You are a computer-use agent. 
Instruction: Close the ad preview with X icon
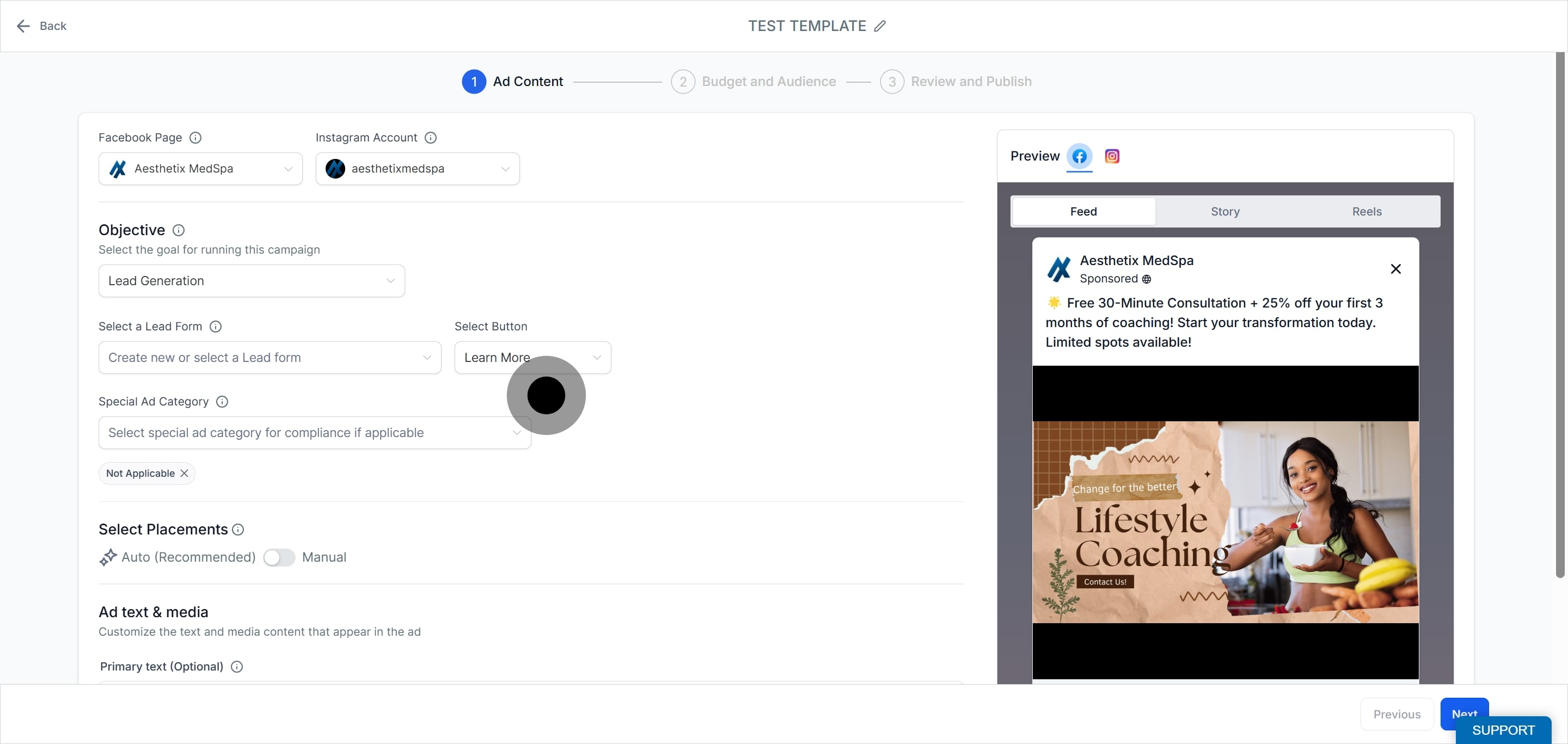tap(1396, 269)
